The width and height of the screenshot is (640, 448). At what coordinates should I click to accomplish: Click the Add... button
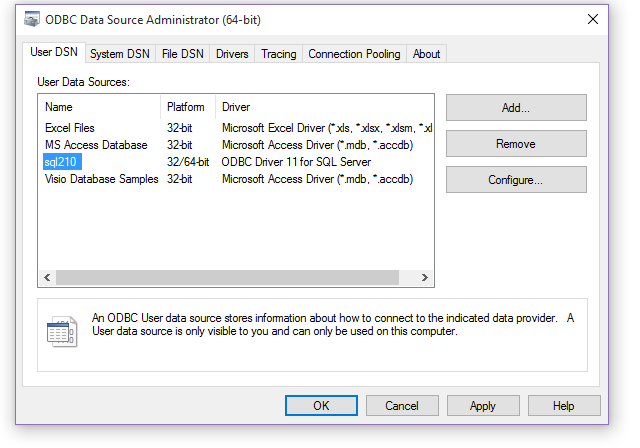pyautogui.click(x=516, y=108)
